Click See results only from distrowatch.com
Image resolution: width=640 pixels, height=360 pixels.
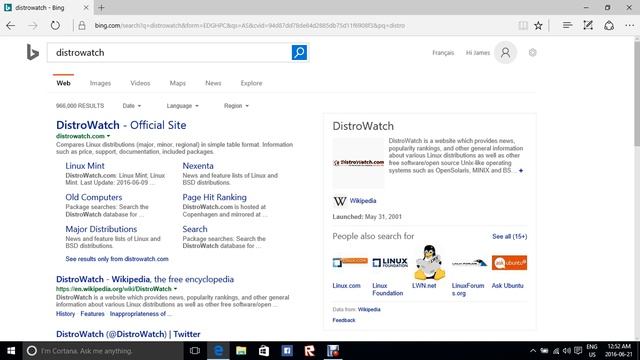[117, 259]
